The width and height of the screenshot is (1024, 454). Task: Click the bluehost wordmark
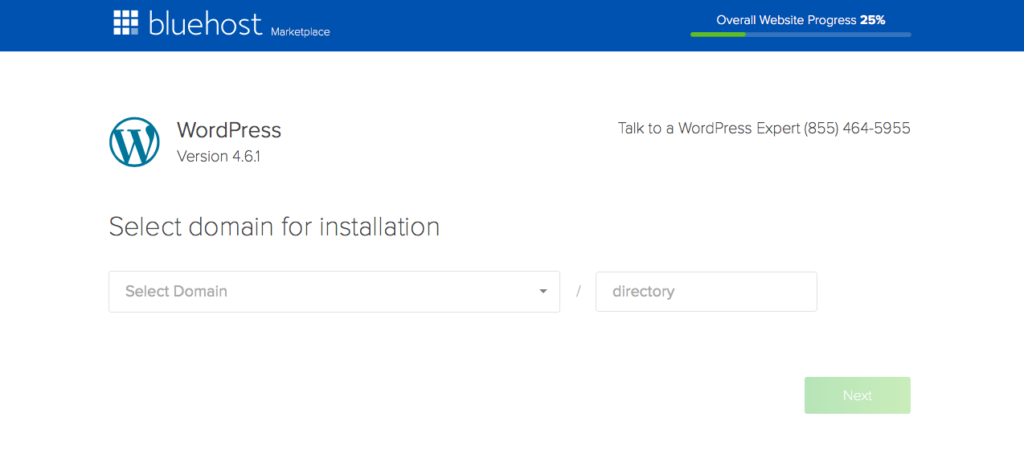click(206, 23)
